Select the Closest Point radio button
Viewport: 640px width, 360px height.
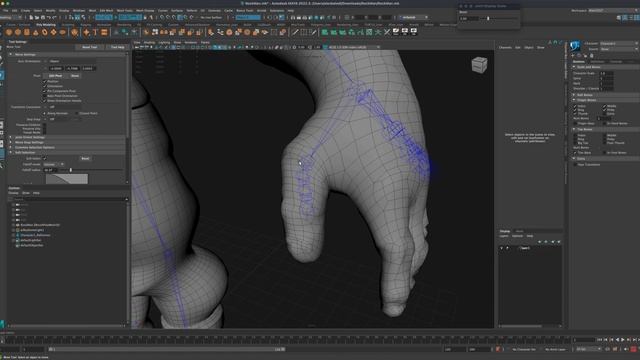76,113
